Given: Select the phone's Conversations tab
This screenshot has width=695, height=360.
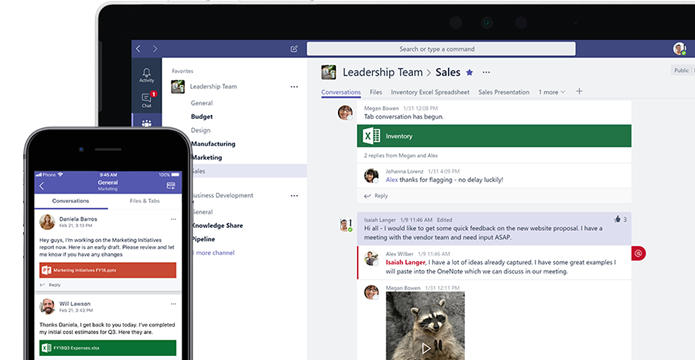Looking at the screenshot, I should pos(70,201).
